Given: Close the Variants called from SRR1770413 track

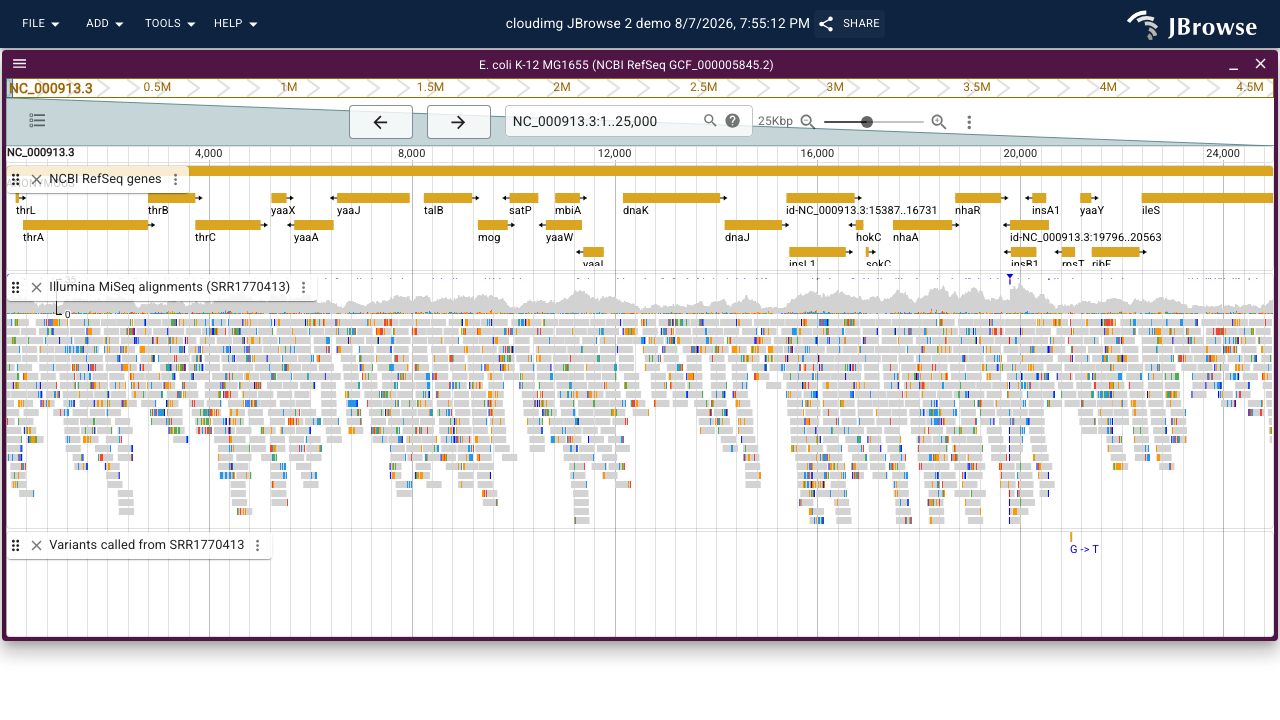Looking at the screenshot, I should [36, 545].
